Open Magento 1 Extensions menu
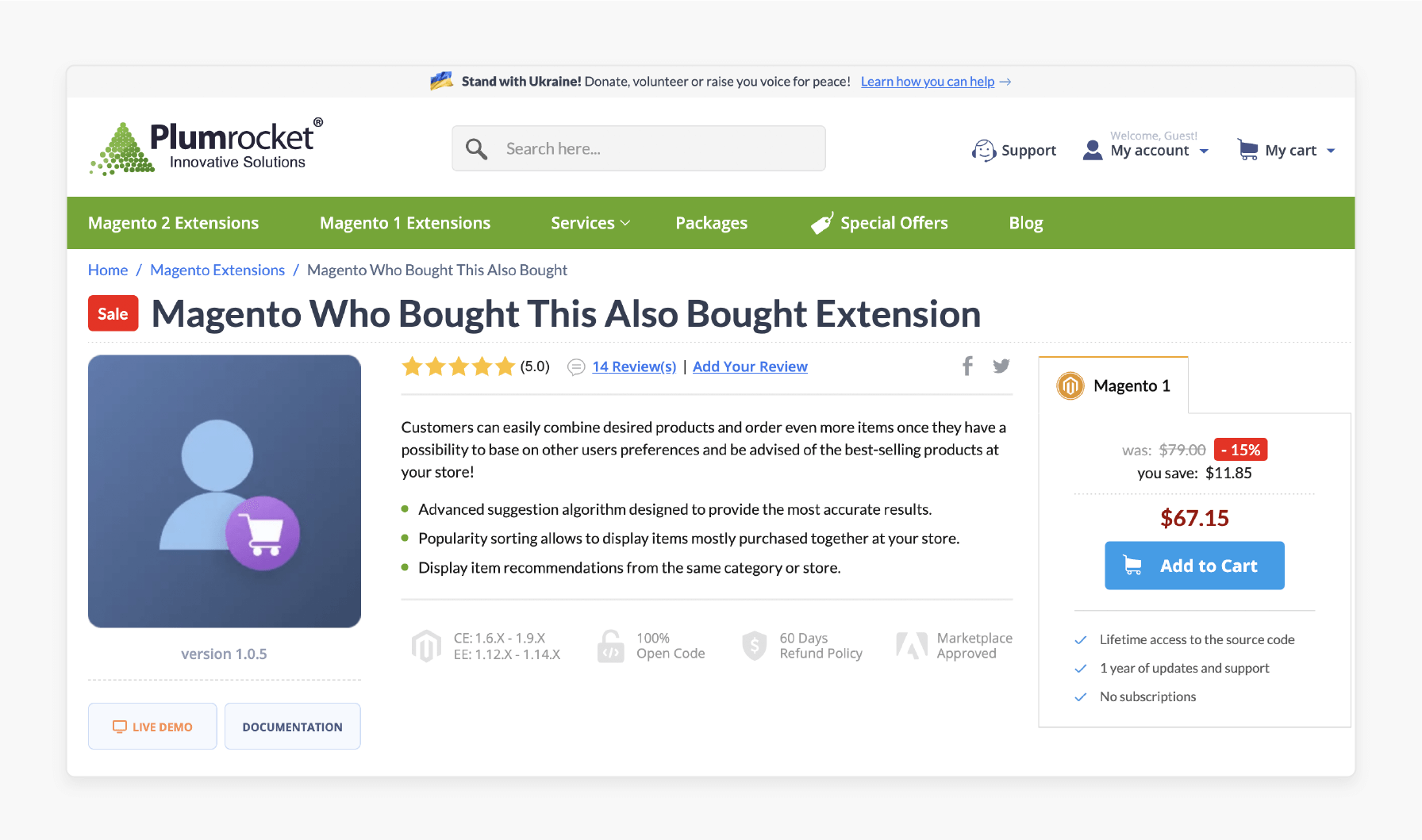The height and width of the screenshot is (840, 1422). 405,223
